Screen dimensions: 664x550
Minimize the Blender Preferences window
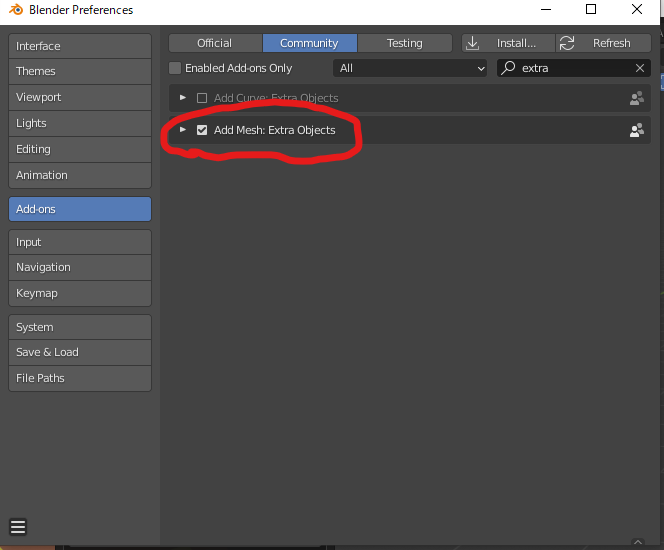point(546,9)
